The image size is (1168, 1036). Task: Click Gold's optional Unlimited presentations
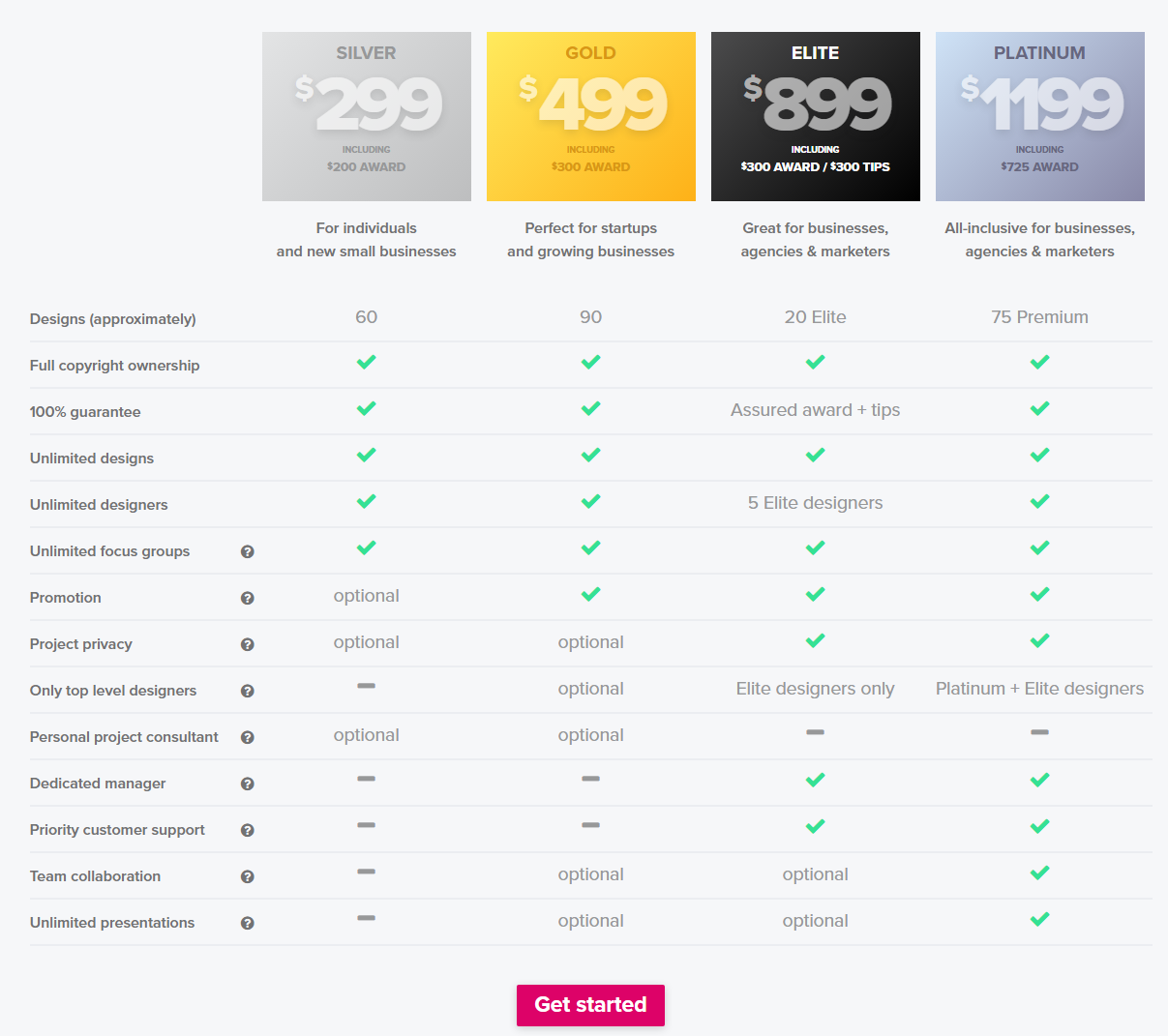pyautogui.click(x=591, y=921)
